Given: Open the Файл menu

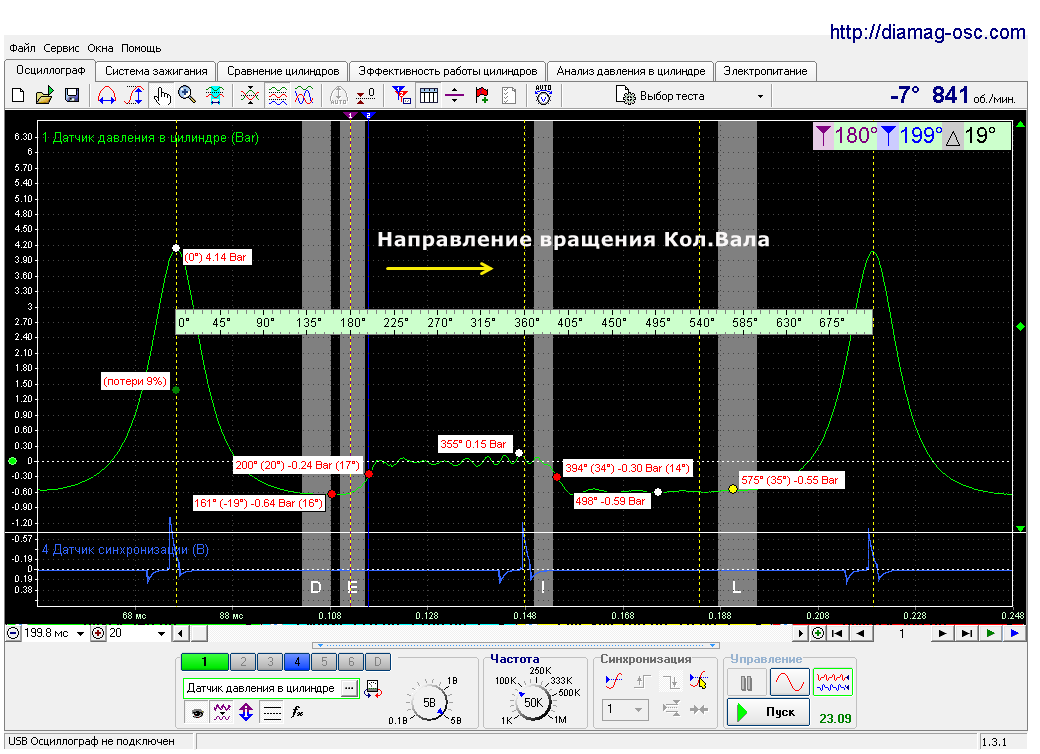Looking at the screenshot, I should pos(22,48).
